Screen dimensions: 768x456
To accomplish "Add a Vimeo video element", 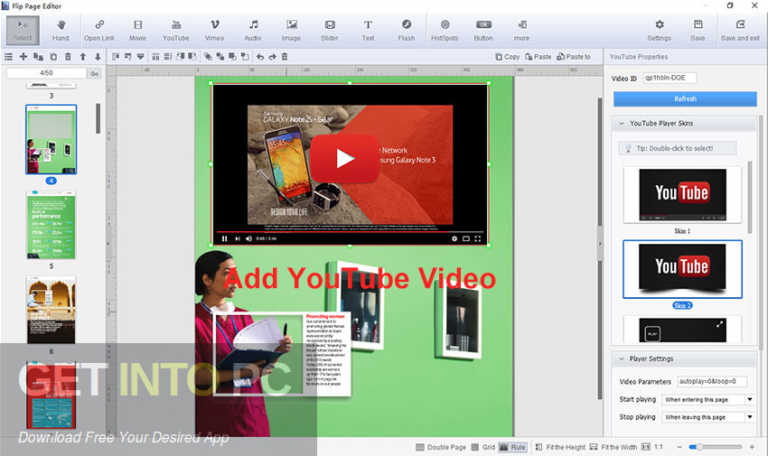I will pyautogui.click(x=215, y=30).
